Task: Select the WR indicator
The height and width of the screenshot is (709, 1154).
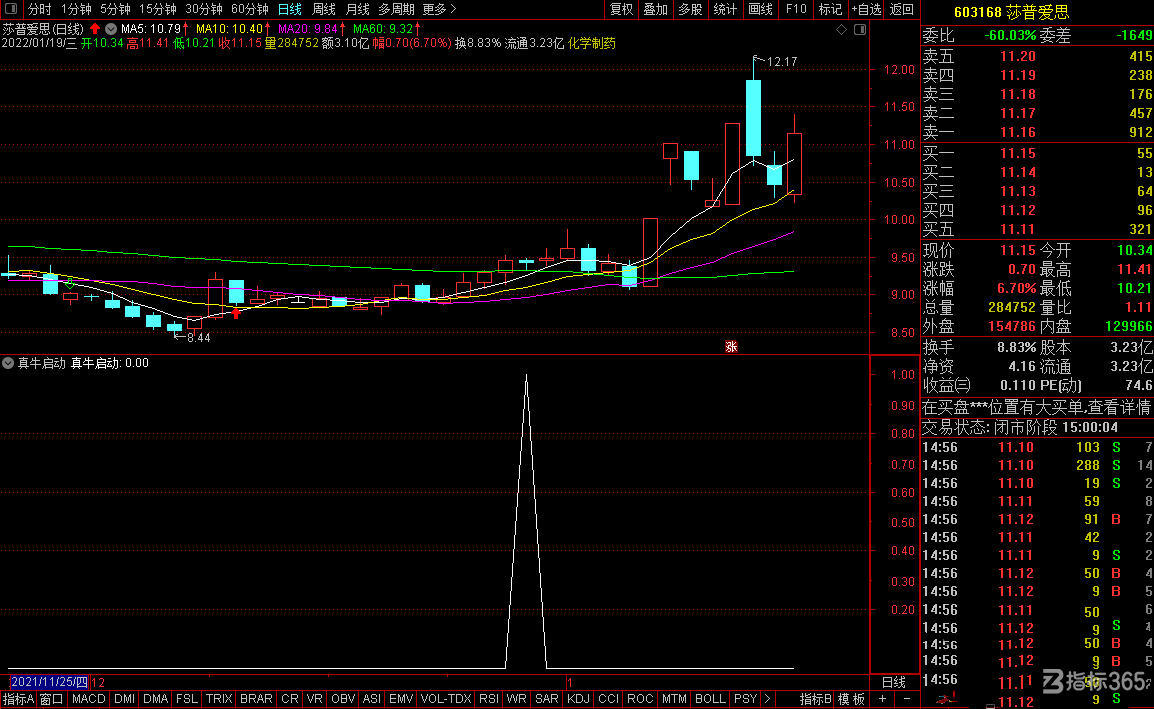Action: (517, 699)
